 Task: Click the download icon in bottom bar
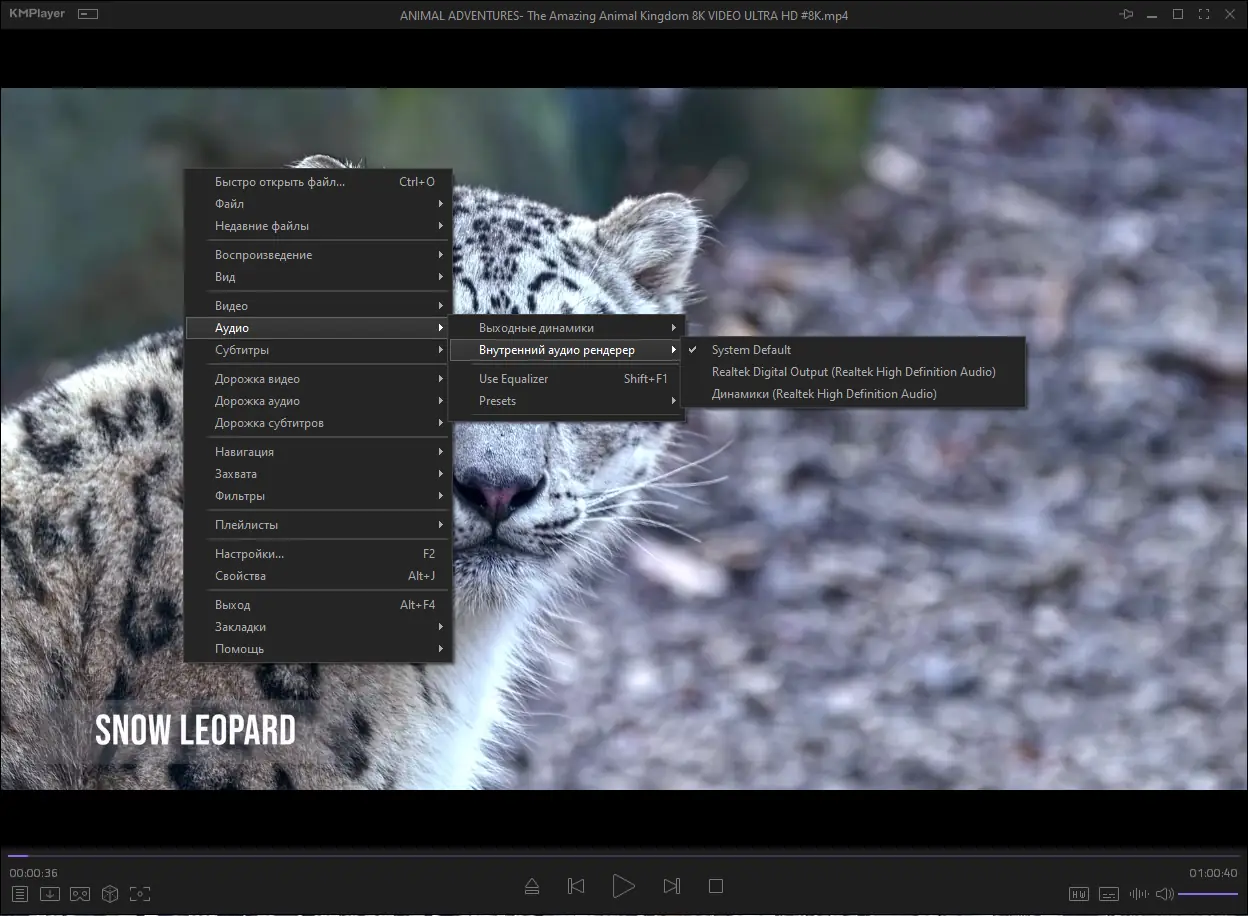(x=50, y=894)
